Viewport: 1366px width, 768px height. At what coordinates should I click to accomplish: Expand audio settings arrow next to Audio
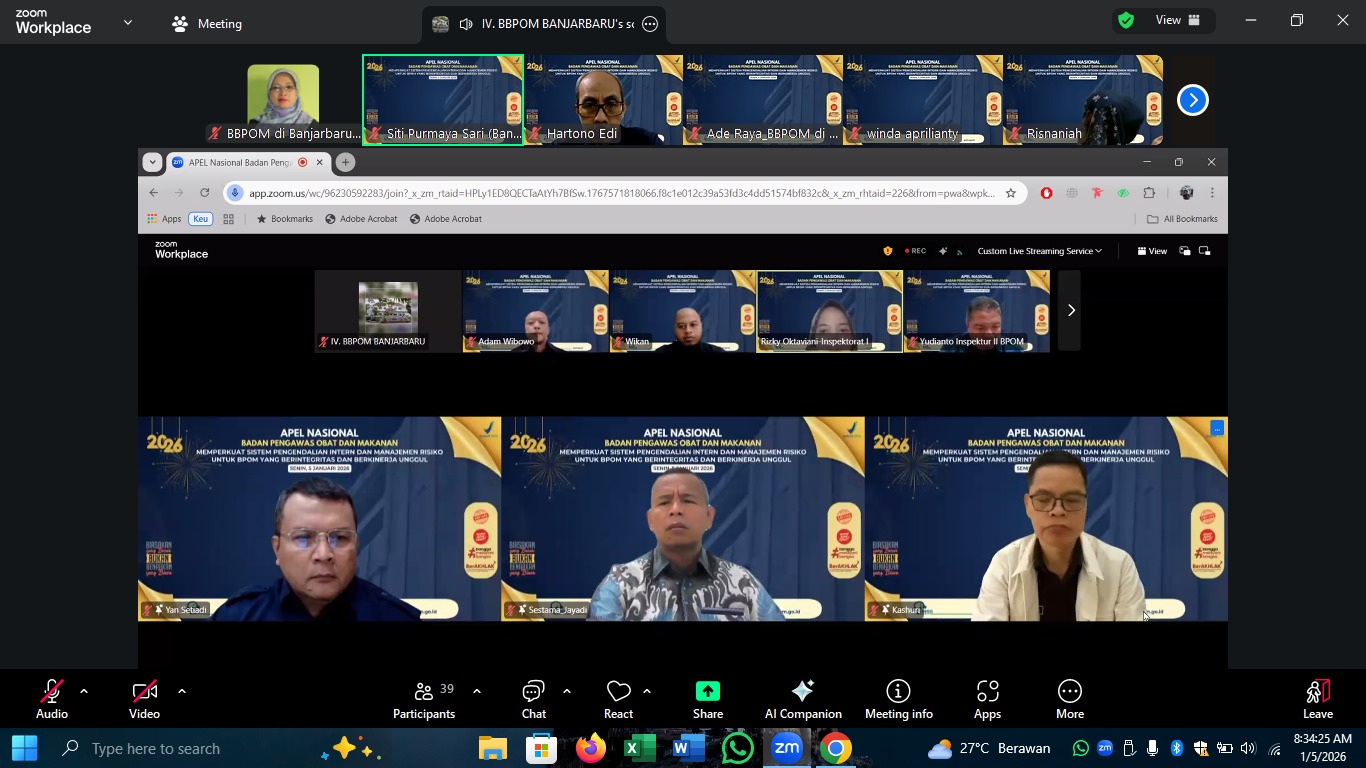click(x=84, y=691)
